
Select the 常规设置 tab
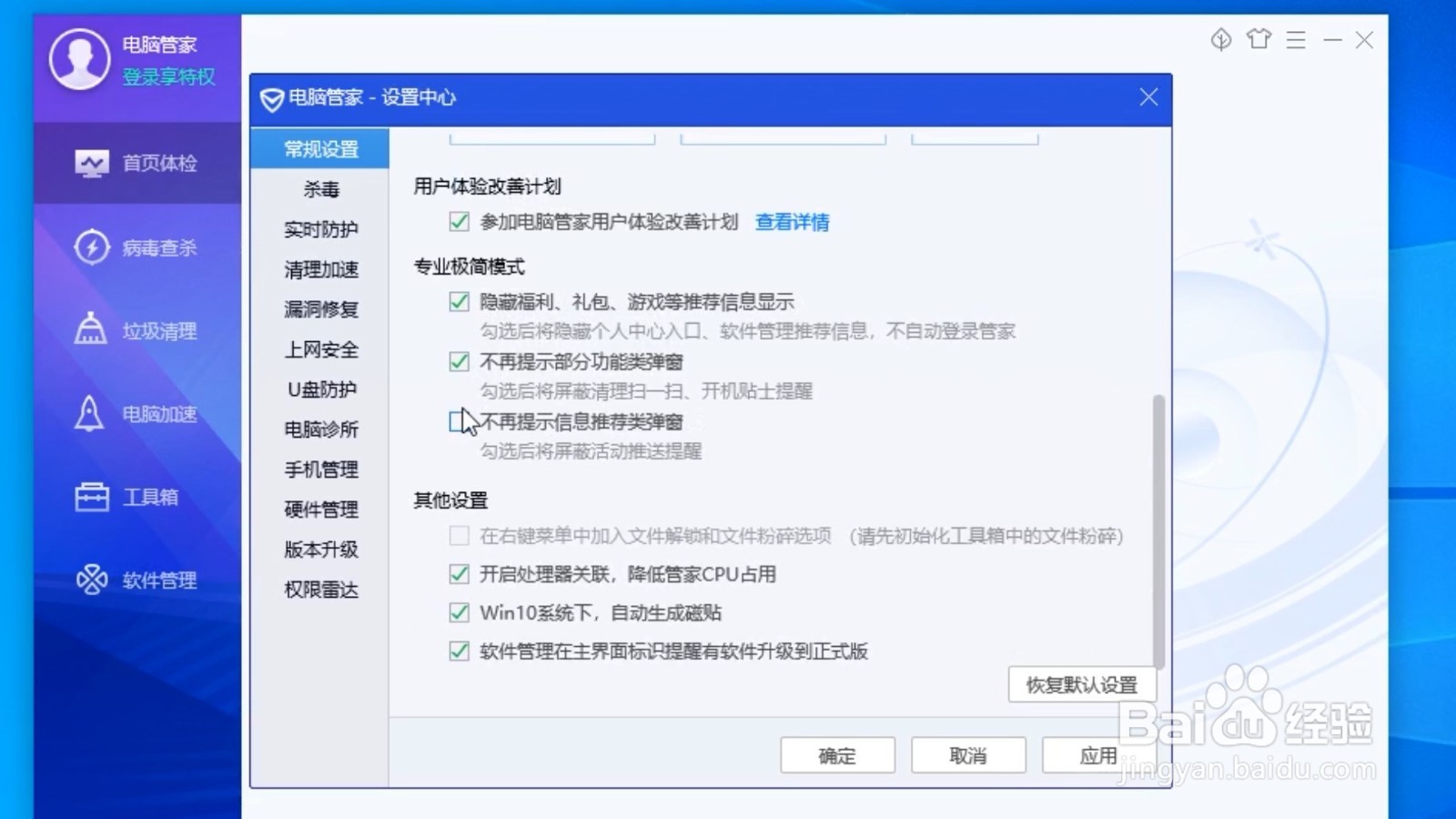coord(320,148)
